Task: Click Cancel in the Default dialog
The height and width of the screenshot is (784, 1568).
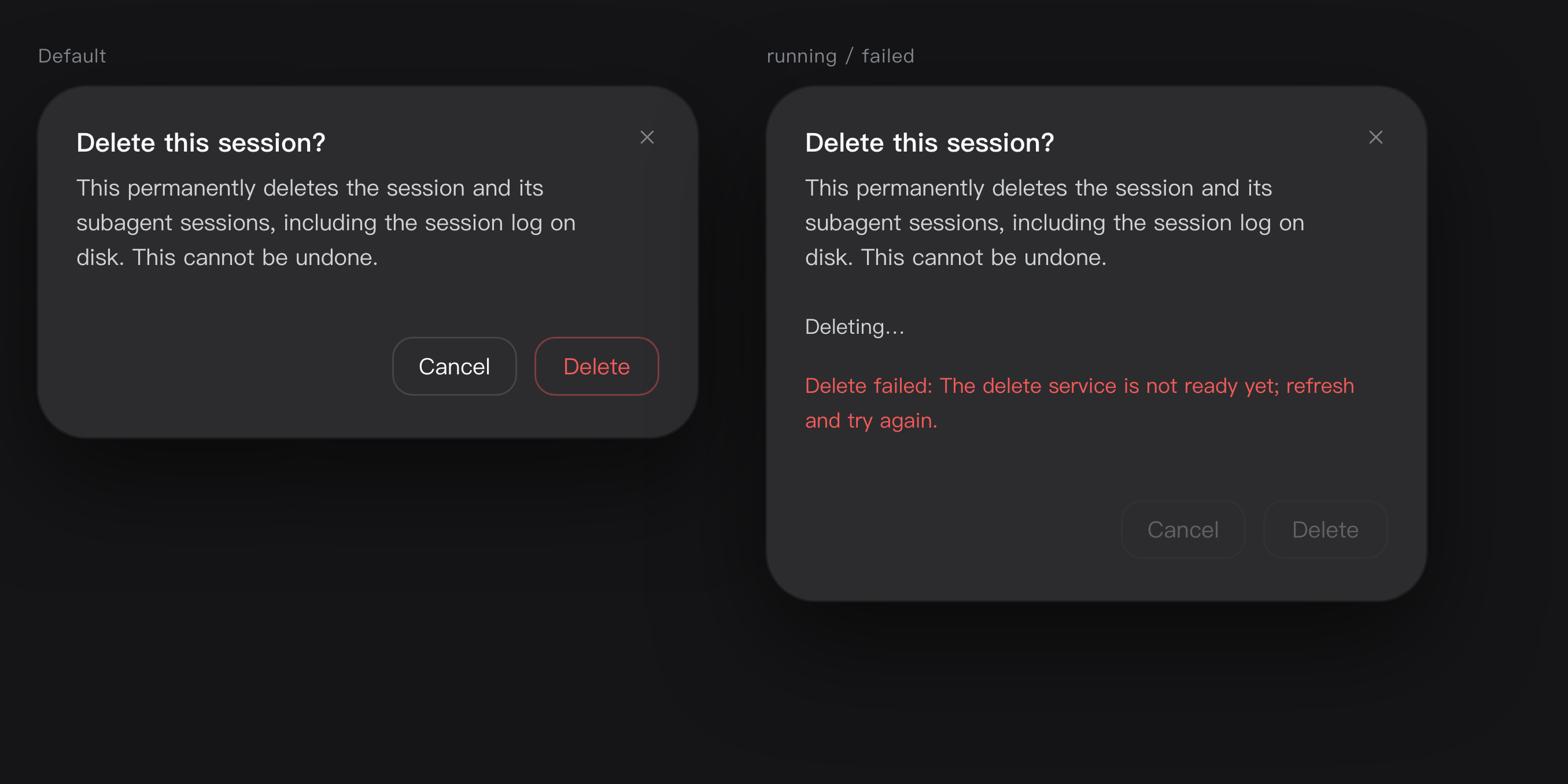Action: (454, 366)
